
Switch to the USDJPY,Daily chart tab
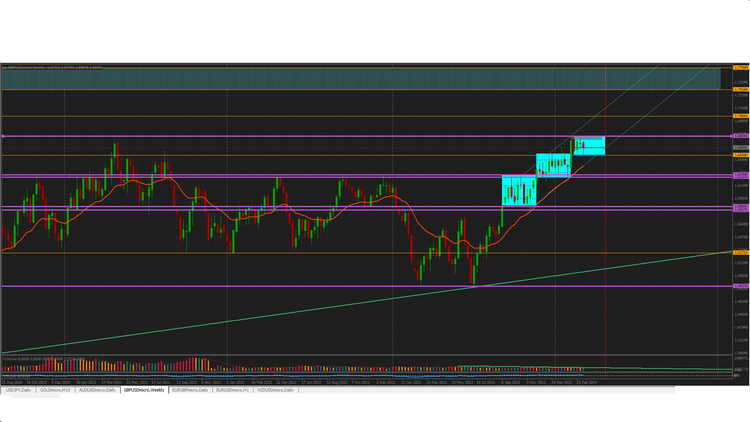18,390
